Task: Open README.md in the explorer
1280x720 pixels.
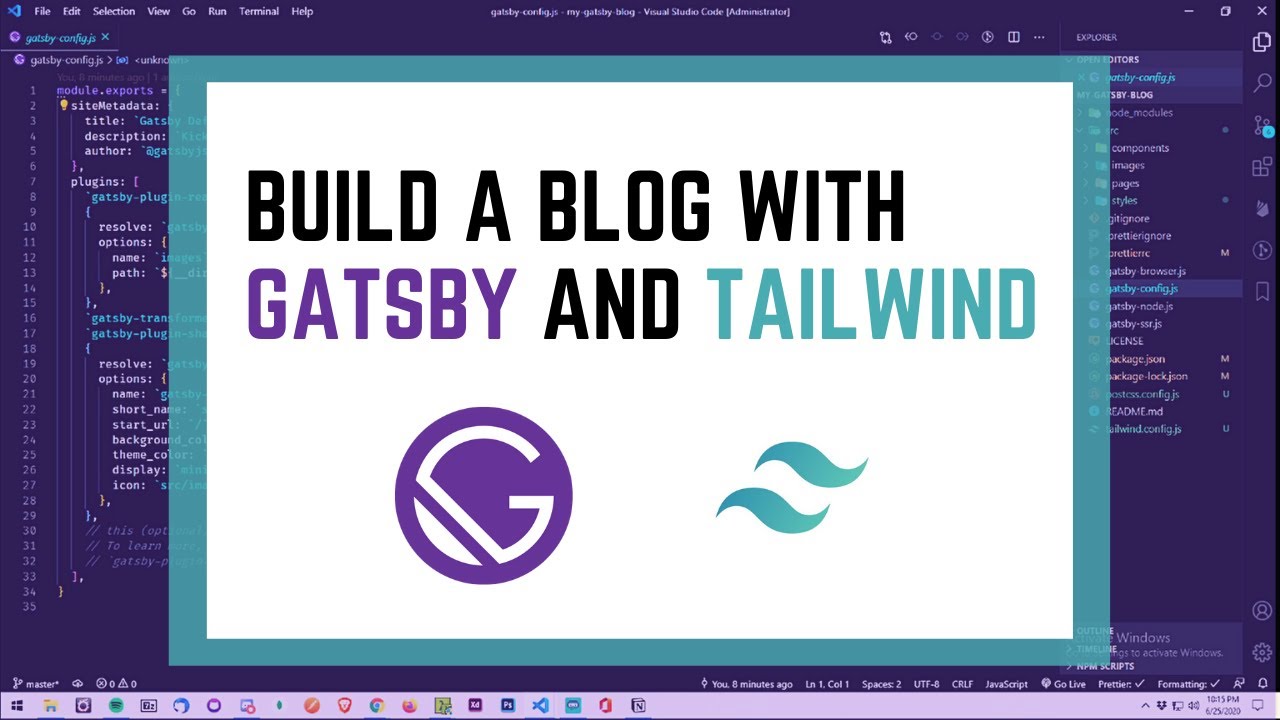Action: click(x=1134, y=411)
